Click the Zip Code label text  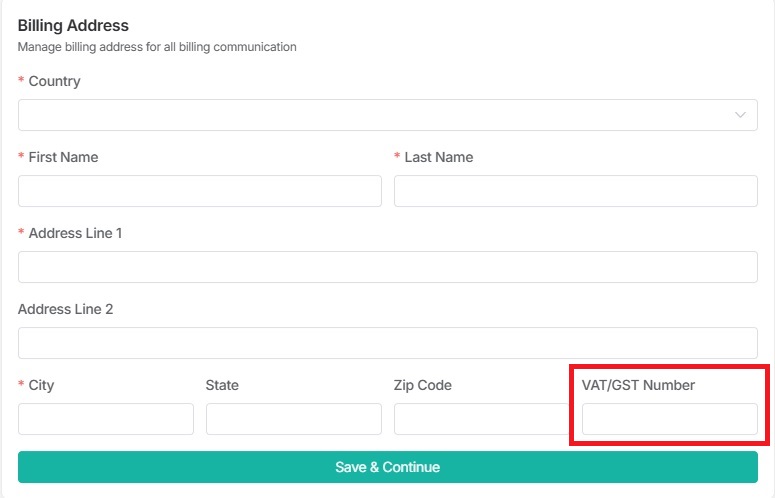(x=423, y=385)
